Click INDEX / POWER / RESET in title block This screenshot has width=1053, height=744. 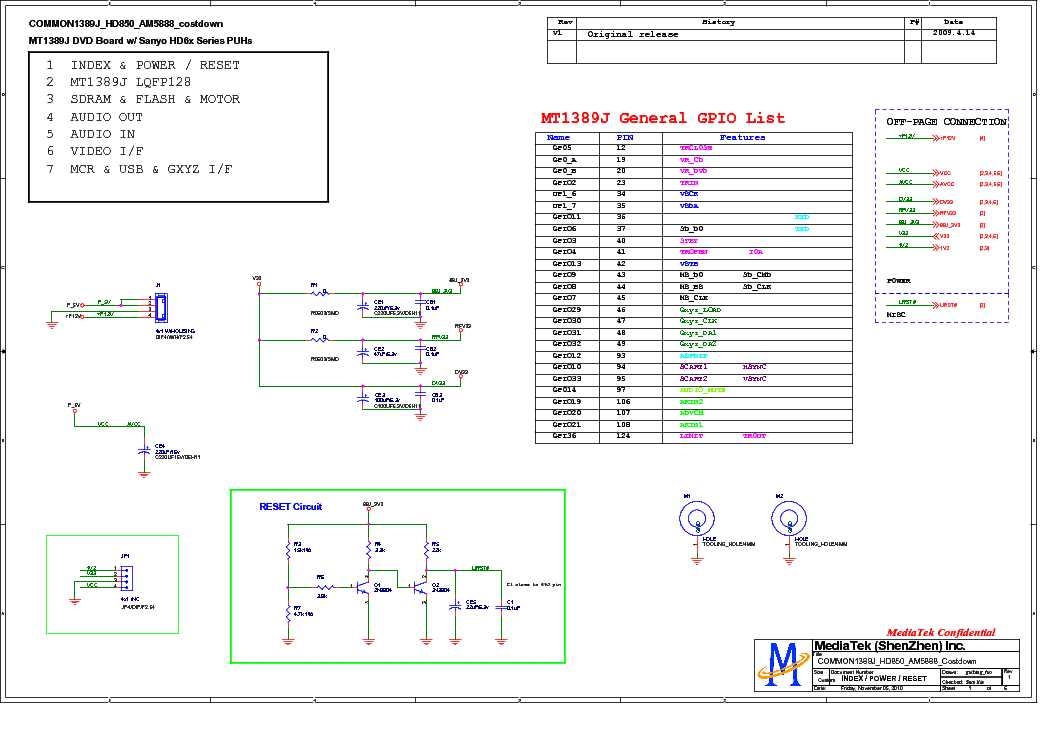pos(884,678)
